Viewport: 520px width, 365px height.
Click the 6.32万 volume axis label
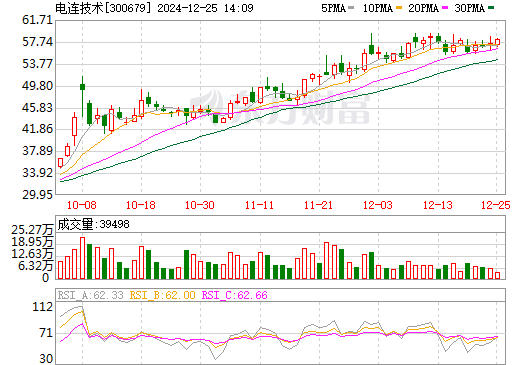point(35,266)
